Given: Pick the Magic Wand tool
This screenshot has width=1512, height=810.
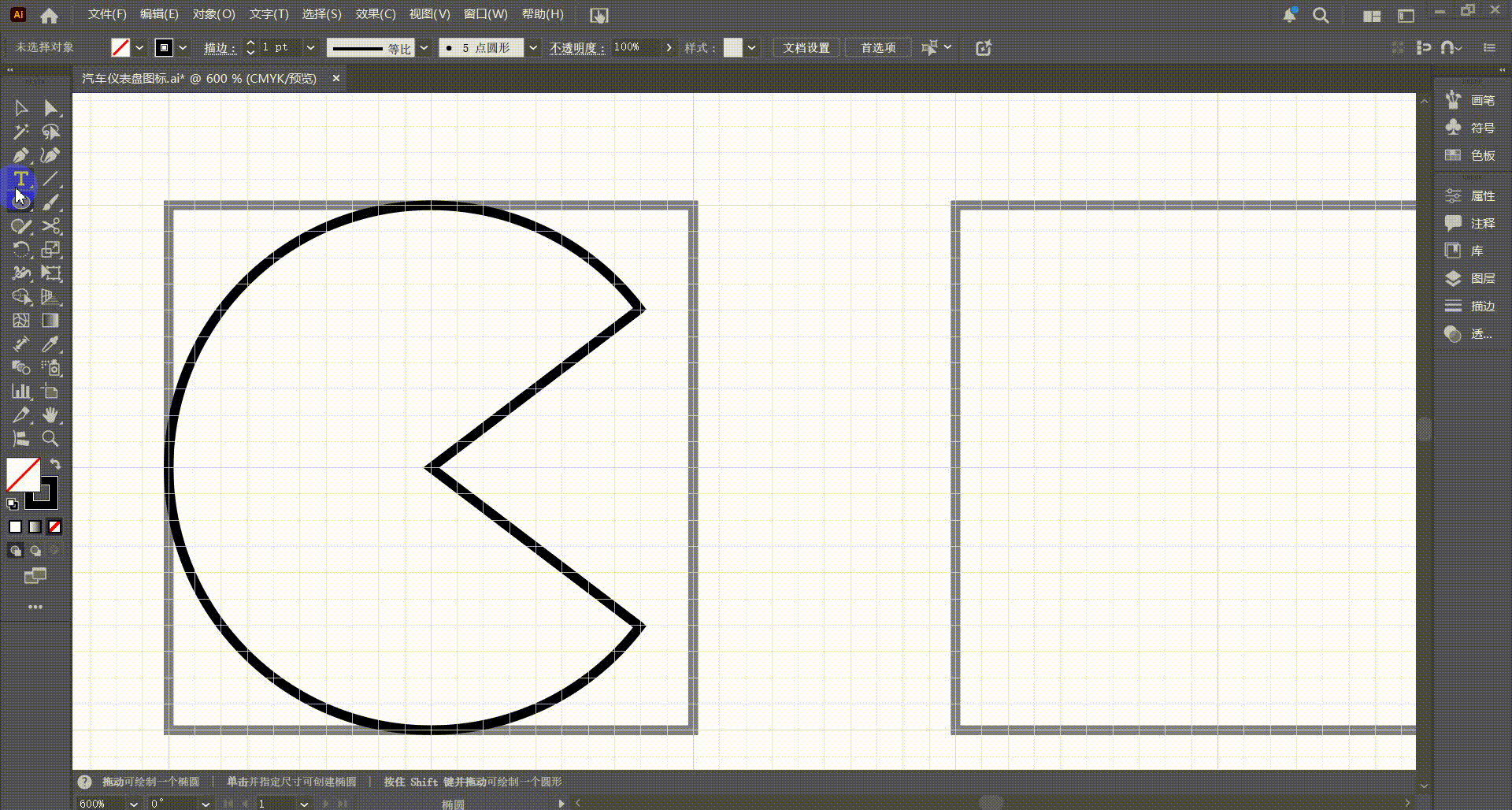Looking at the screenshot, I should [x=21, y=132].
